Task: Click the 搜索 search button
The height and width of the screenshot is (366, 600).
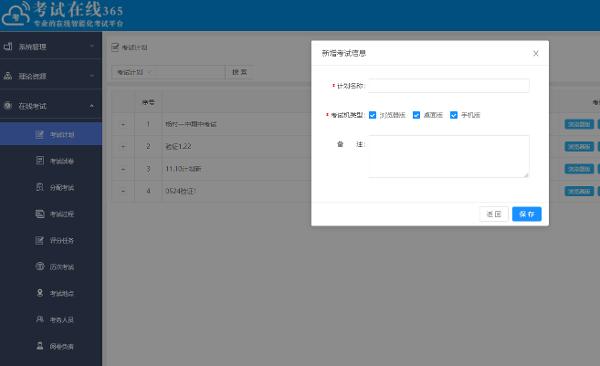Action: click(x=240, y=72)
